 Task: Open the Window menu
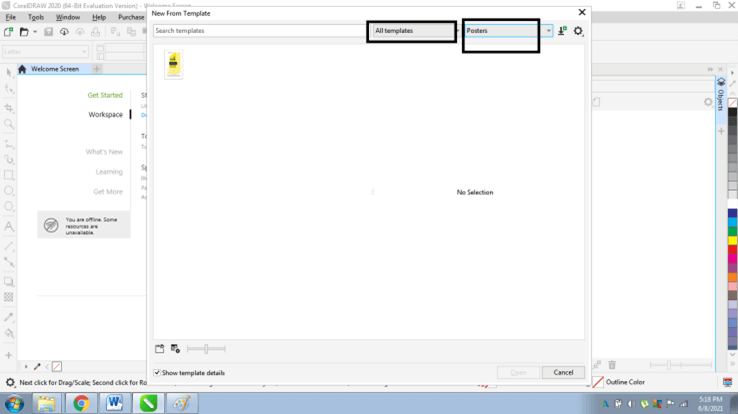[x=68, y=17]
